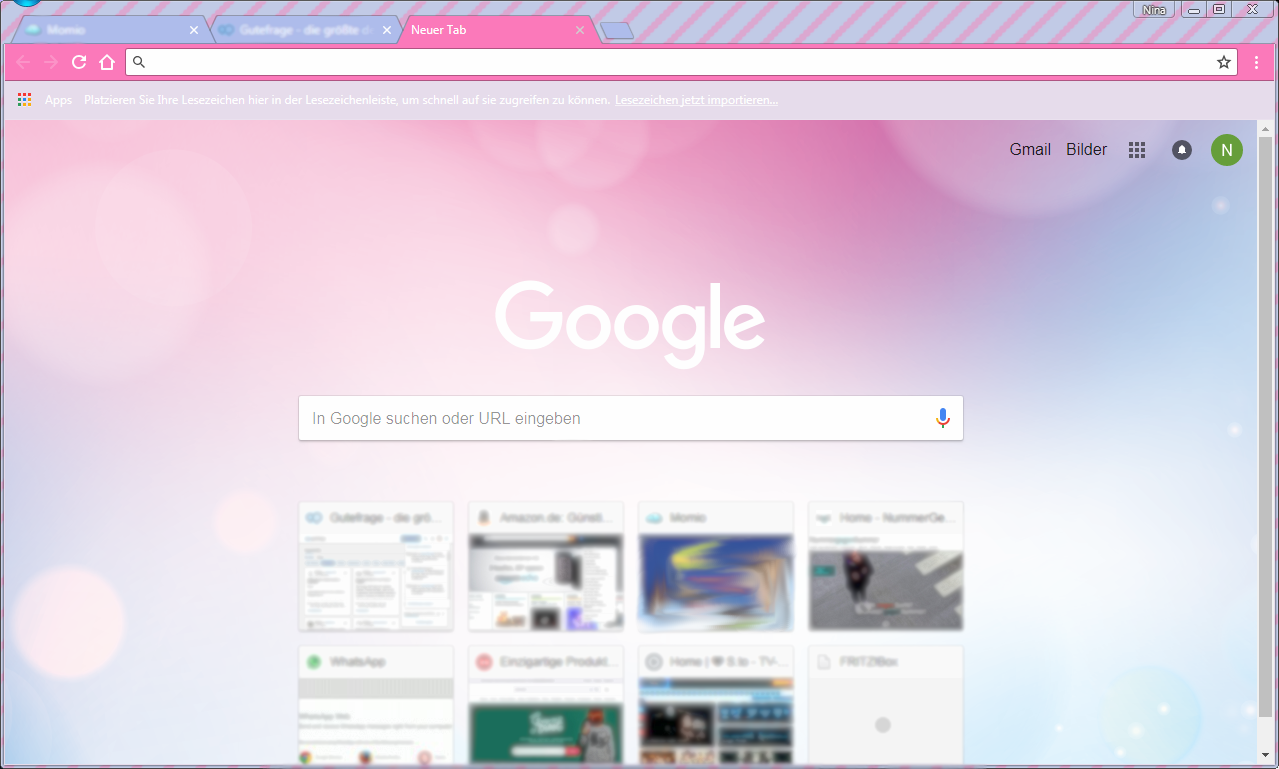This screenshot has height=769, width=1279.
Task: Click the Bilder link
Action: click(x=1086, y=149)
